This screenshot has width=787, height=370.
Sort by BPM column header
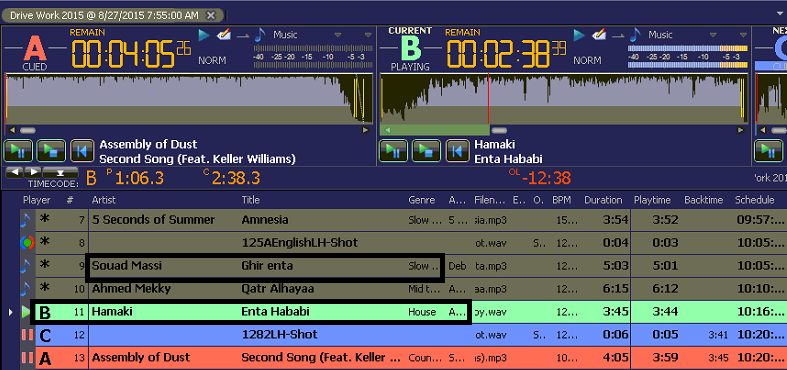tap(562, 200)
